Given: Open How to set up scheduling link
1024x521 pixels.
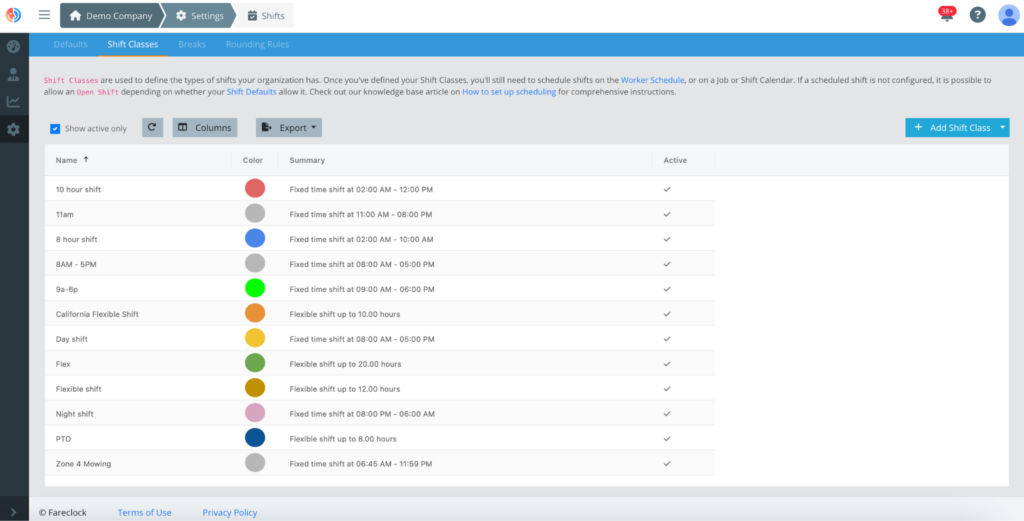Looking at the screenshot, I should 509,92.
